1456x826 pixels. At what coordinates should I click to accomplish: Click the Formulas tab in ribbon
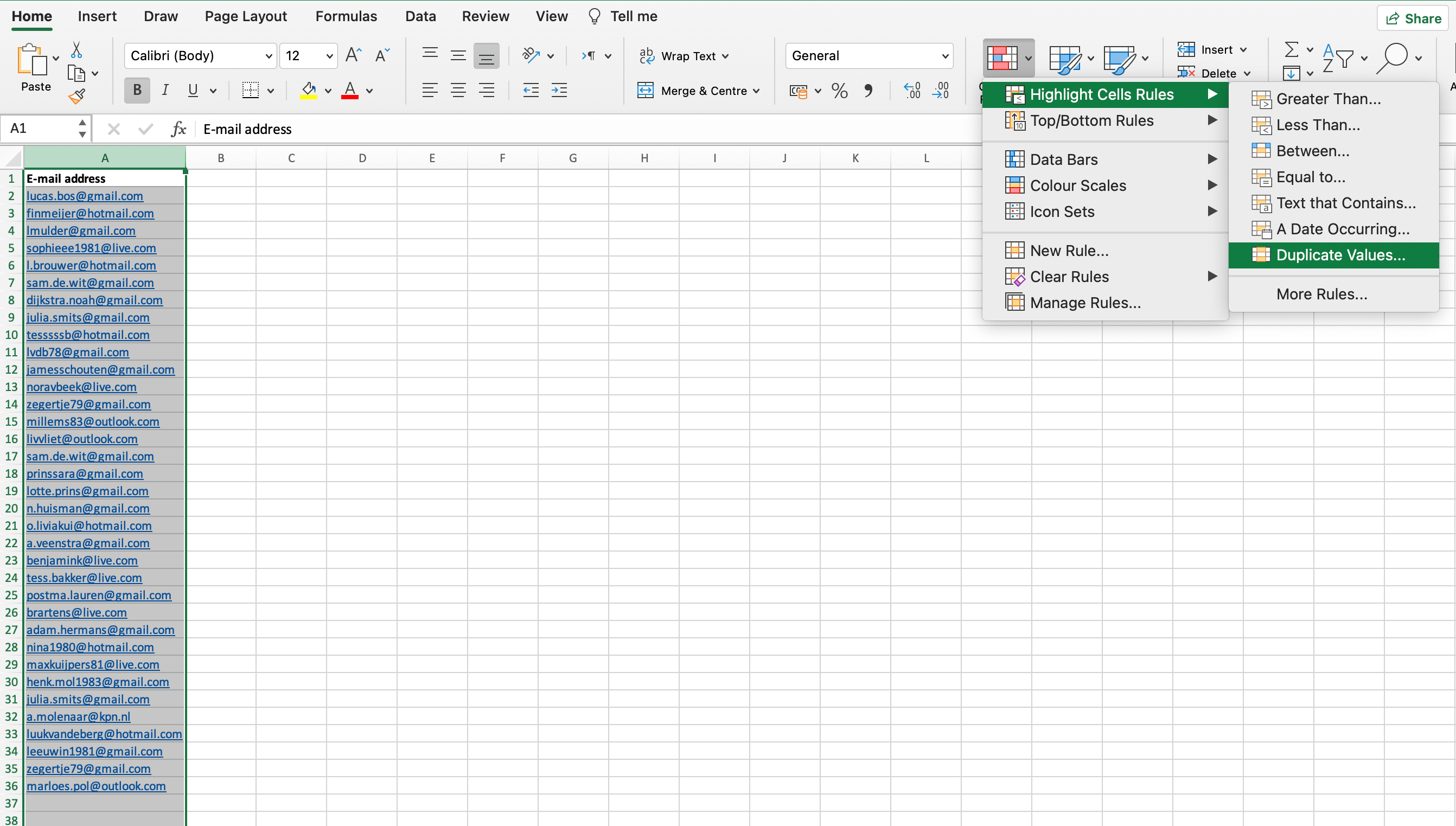tap(345, 16)
